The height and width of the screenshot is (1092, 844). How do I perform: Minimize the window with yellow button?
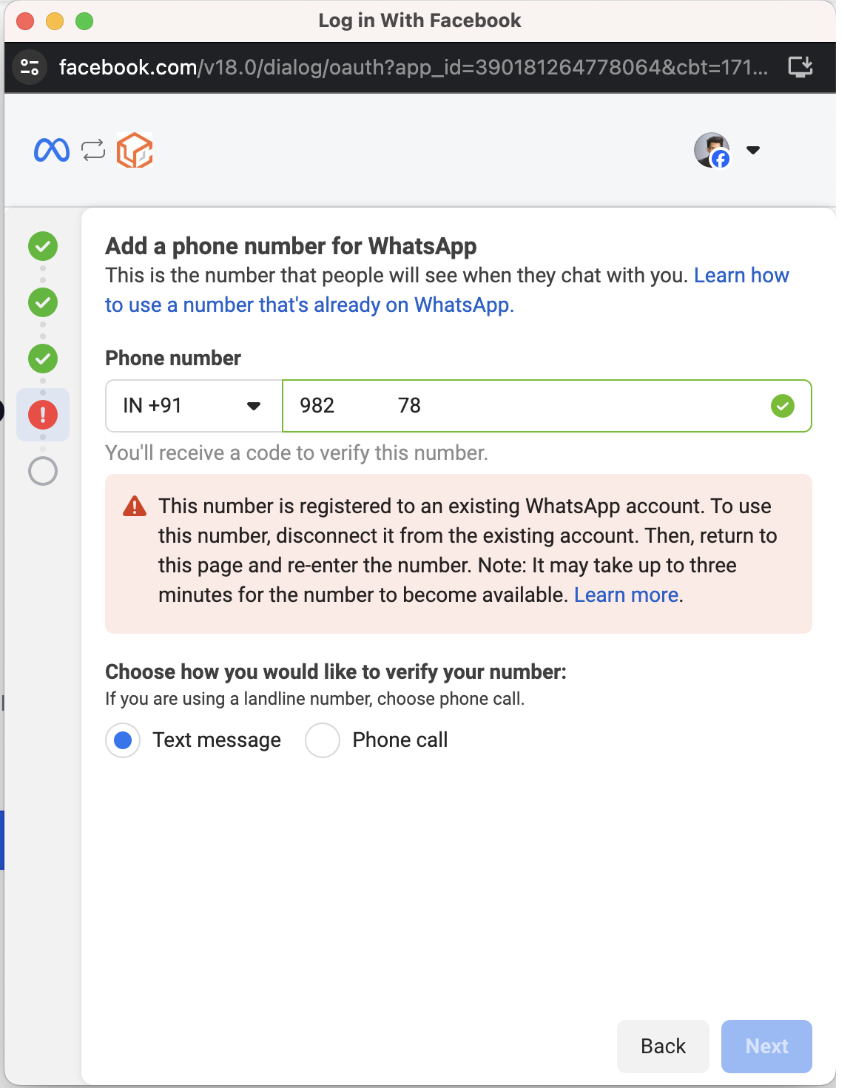pos(55,21)
